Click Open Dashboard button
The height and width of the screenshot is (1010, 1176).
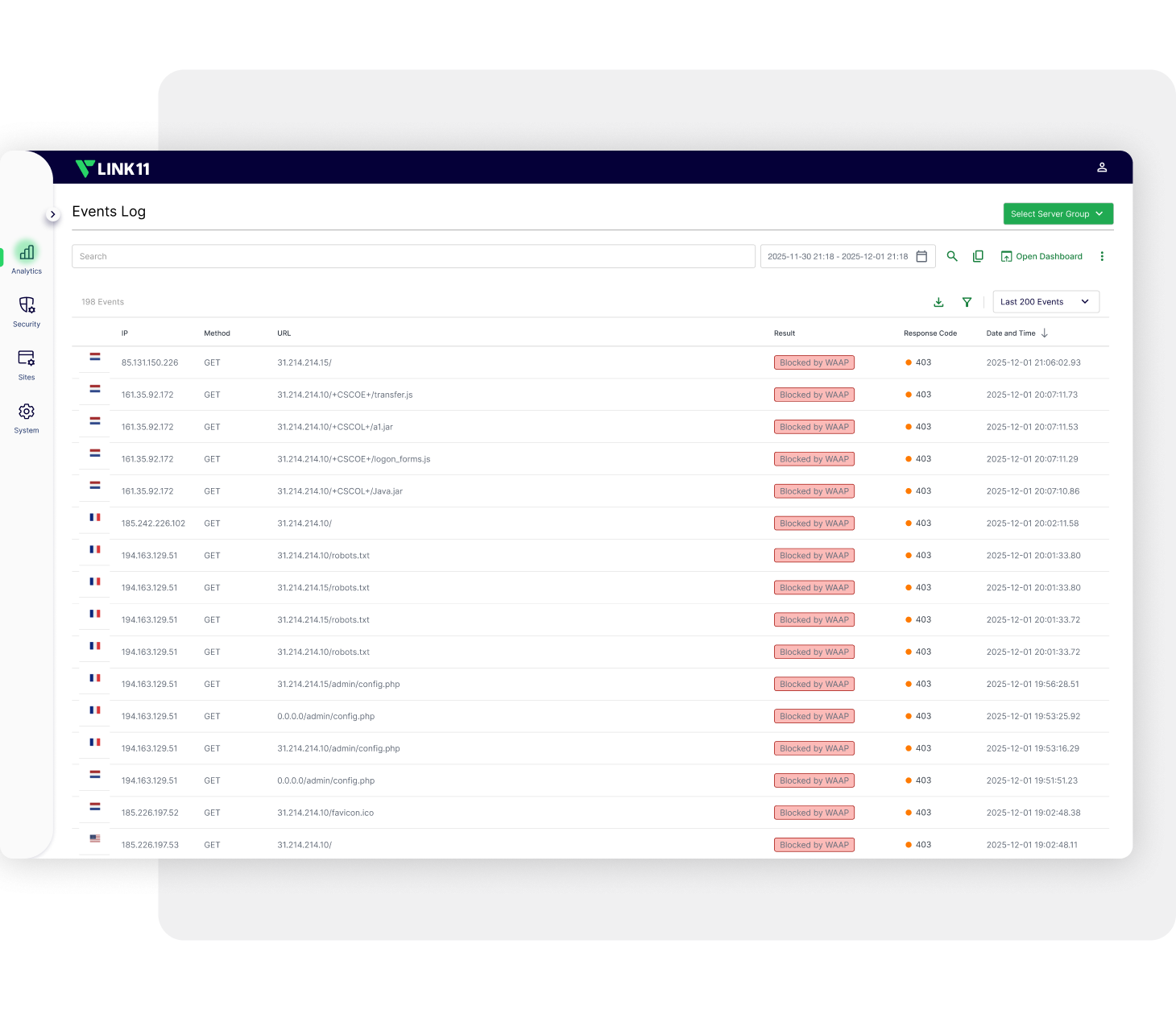tap(1041, 256)
